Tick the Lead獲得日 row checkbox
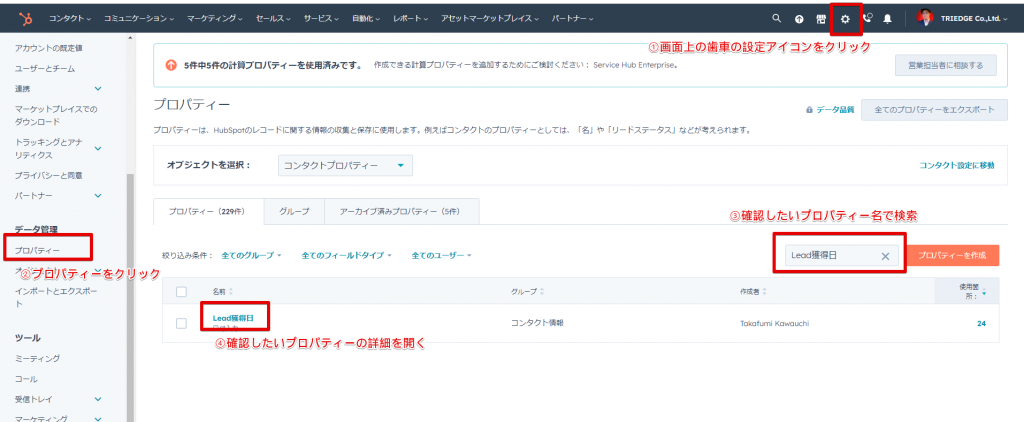This screenshot has height=422, width=1024. [x=182, y=323]
